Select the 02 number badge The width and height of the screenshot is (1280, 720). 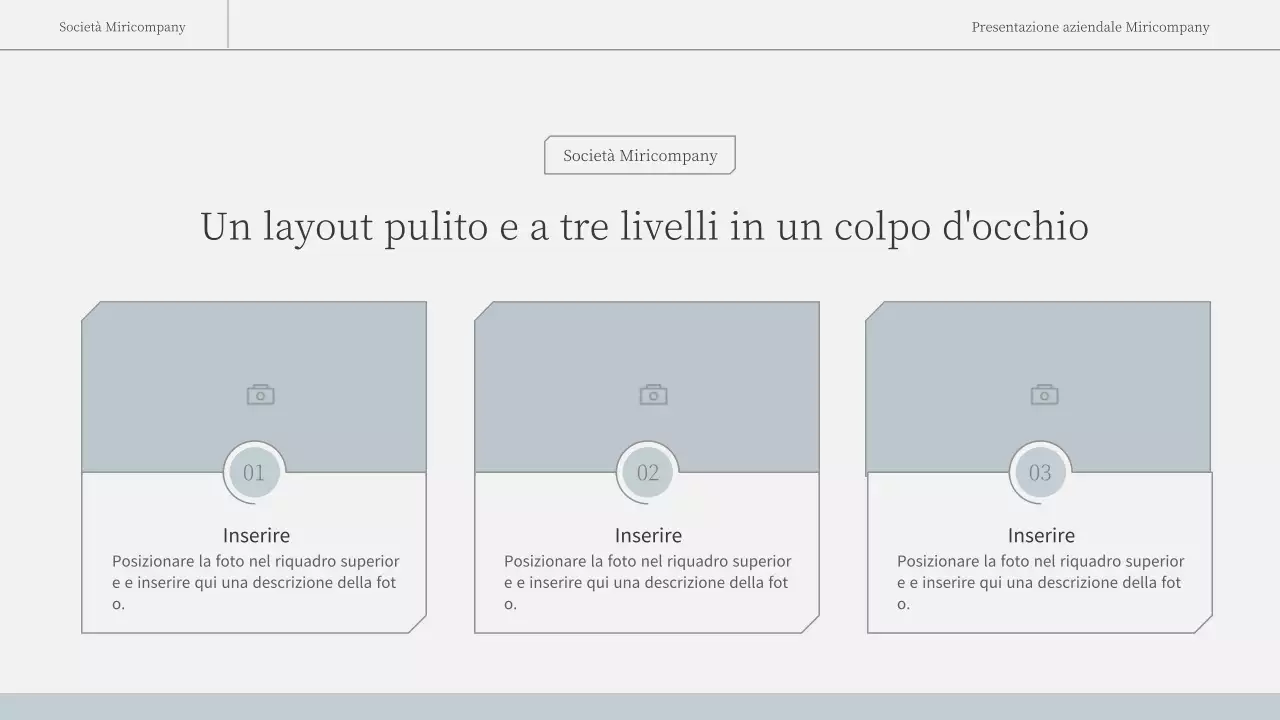[x=646, y=472]
